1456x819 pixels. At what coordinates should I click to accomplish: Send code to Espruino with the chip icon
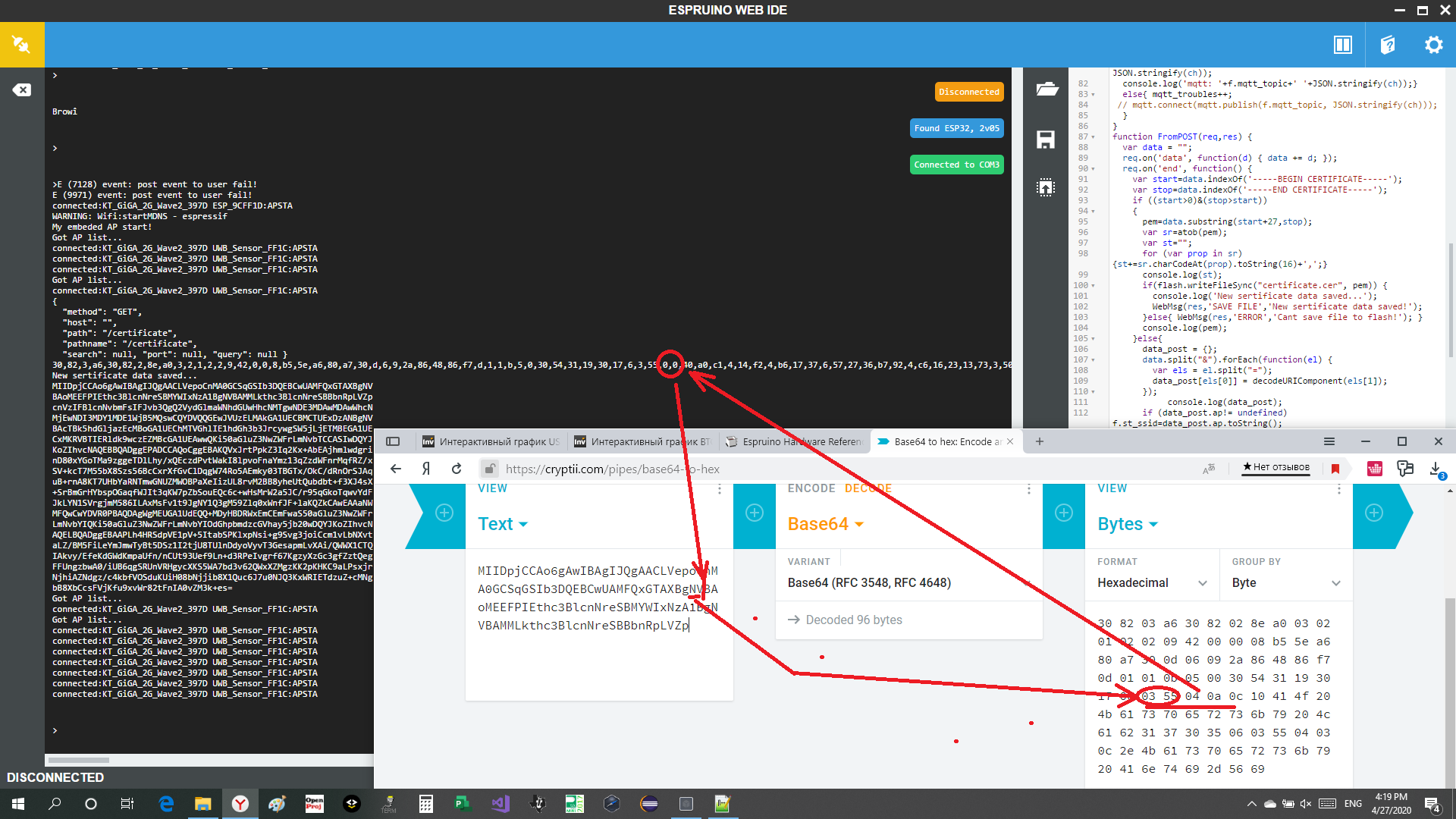pos(1046,187)
